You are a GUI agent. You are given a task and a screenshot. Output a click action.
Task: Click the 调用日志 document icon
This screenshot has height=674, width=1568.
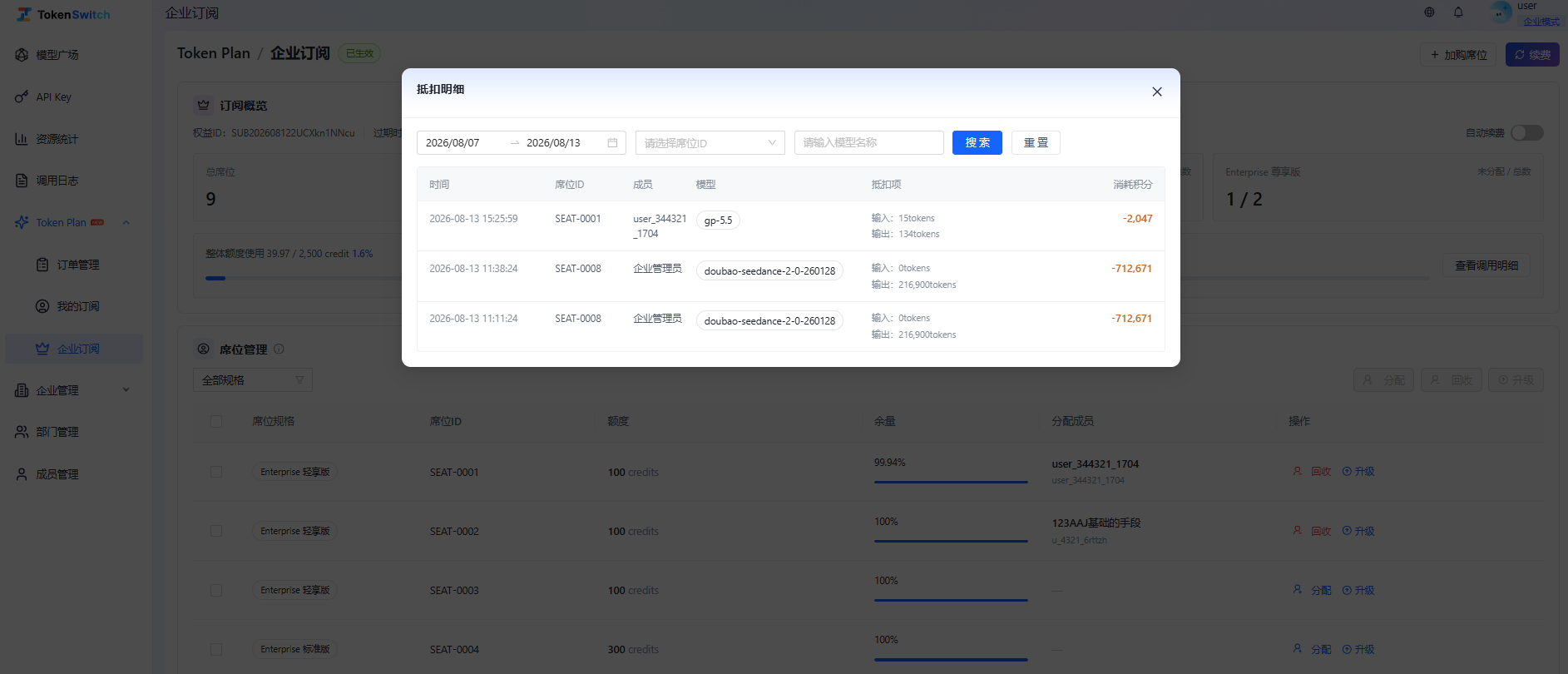click(22, 181)
